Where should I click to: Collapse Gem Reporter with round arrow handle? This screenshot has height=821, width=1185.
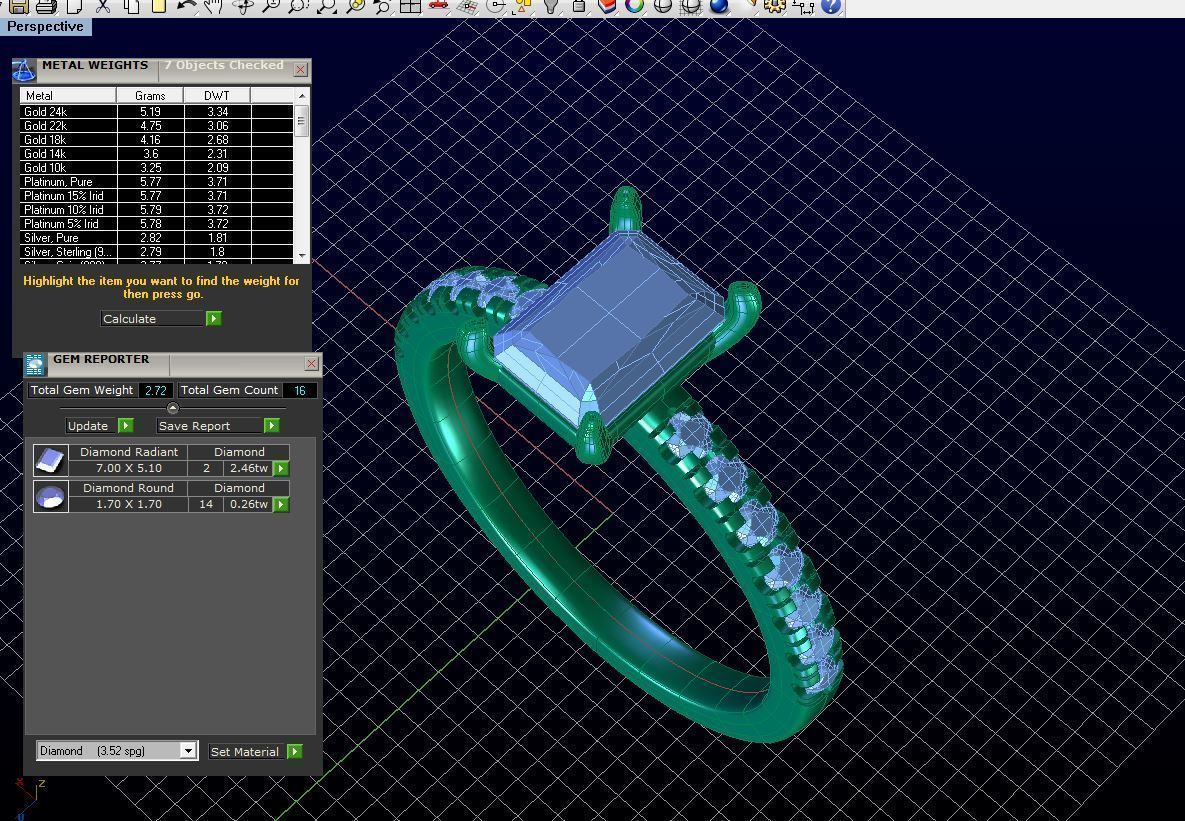[172, 408]
